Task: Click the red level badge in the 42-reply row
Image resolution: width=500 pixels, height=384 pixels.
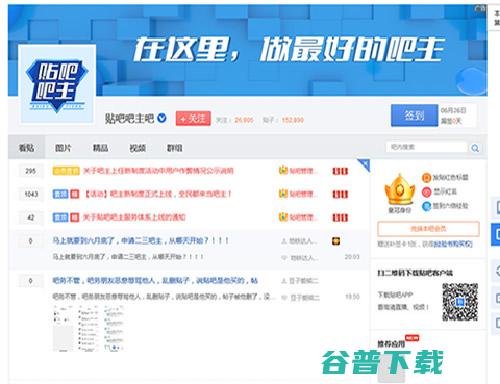Action: (x=340, y=218)
